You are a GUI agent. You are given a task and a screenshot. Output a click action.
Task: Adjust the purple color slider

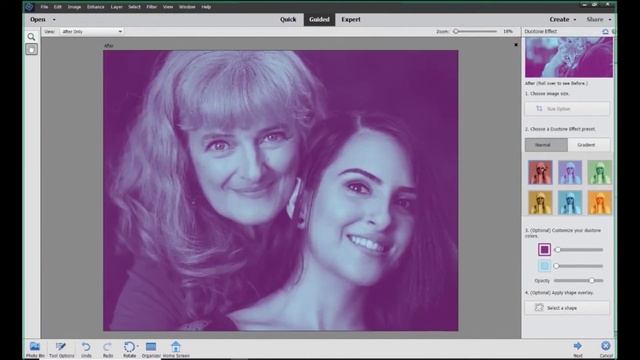pos(579,249)
